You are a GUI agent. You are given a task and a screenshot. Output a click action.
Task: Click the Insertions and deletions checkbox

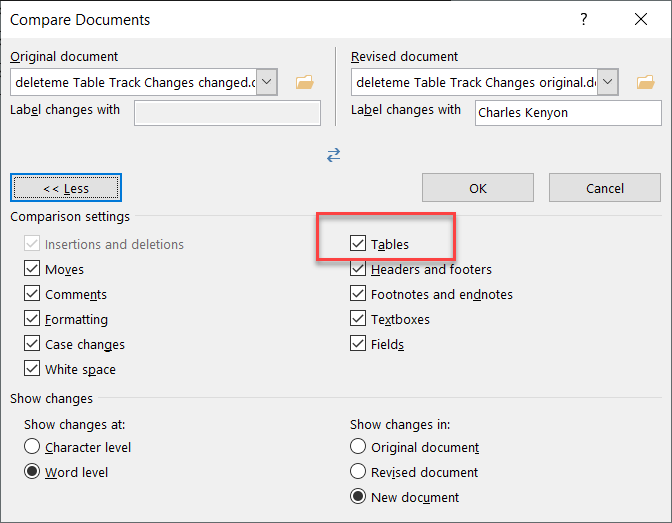(32, 243)
